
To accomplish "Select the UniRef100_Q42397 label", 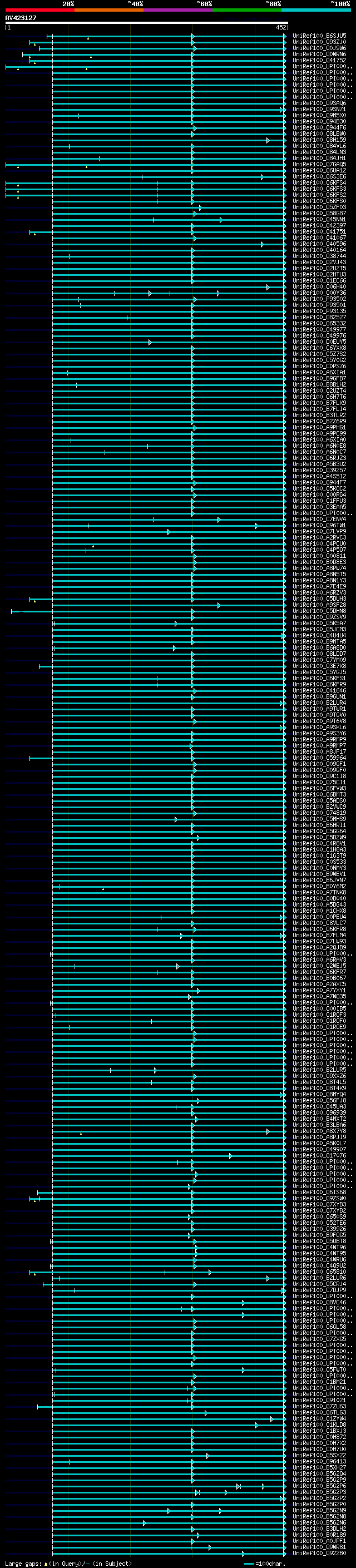I will pos(319,225).
